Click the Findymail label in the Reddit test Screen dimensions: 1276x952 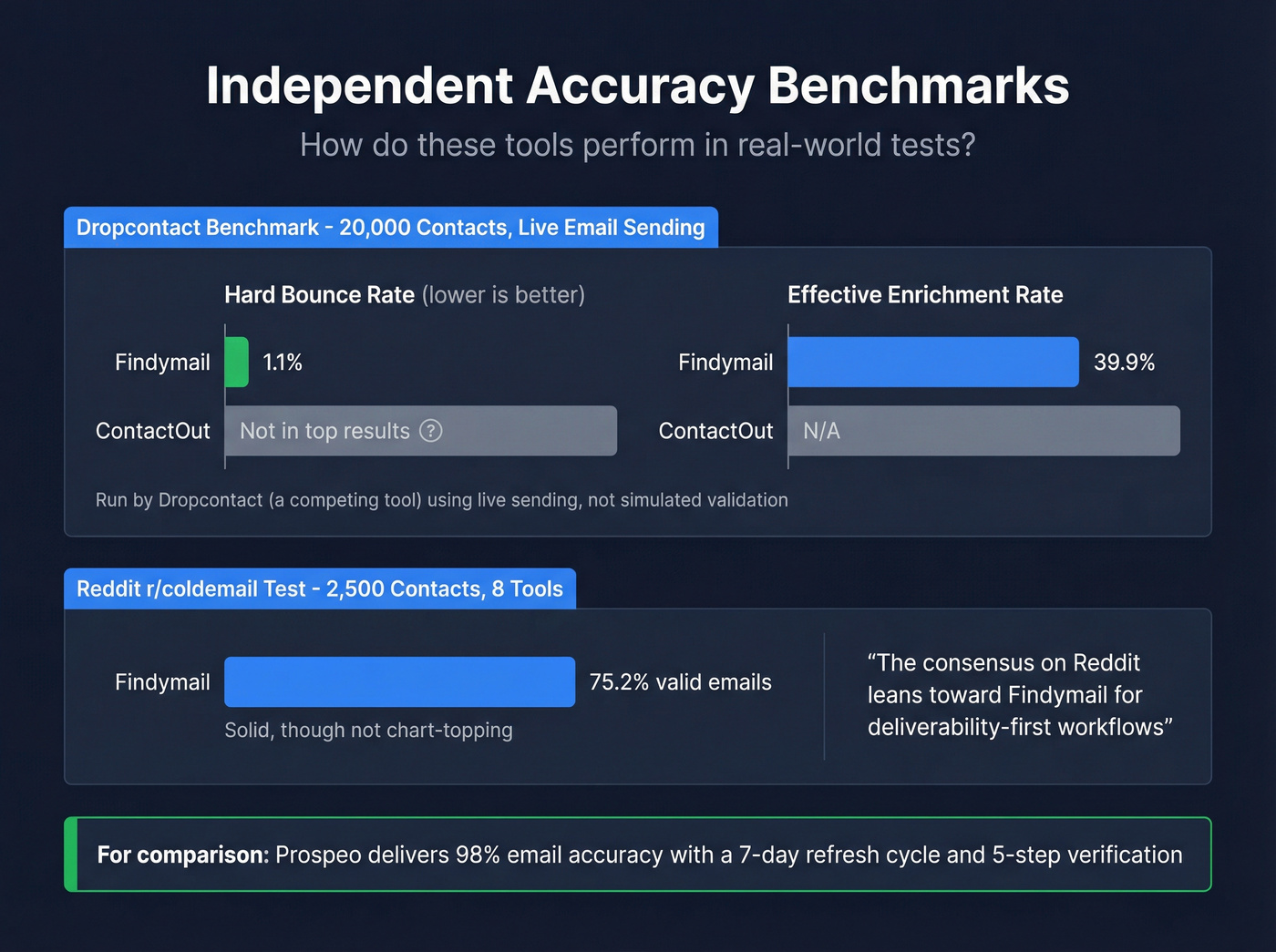tap(162, 682)
